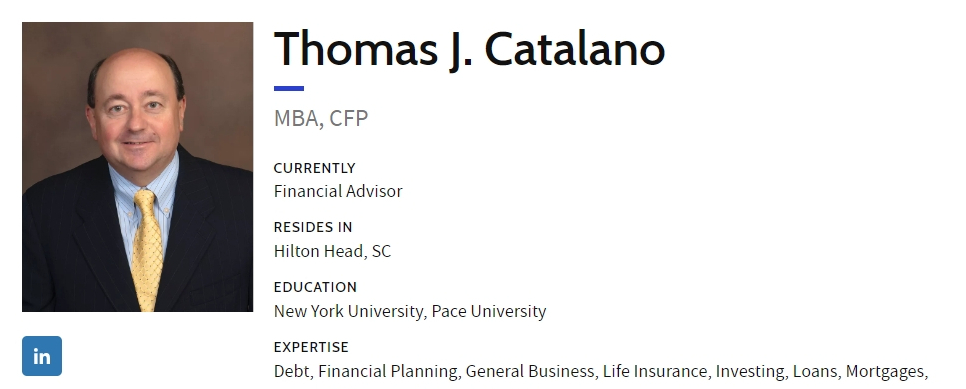Click the RESIDES IN label
Viewport: 966px width, 389px height.
click(313, 227)
